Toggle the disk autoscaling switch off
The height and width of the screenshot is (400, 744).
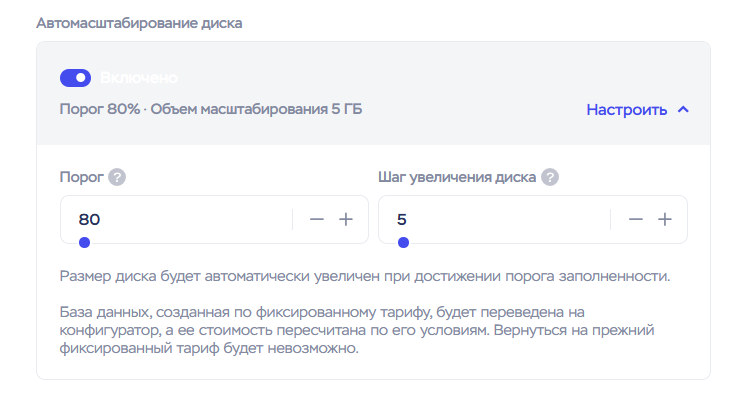click(x=75, y=78)
